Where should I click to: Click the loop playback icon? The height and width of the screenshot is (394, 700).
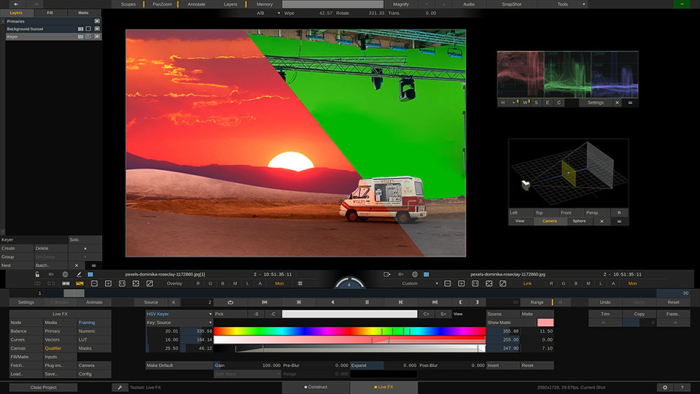point(230,303)
